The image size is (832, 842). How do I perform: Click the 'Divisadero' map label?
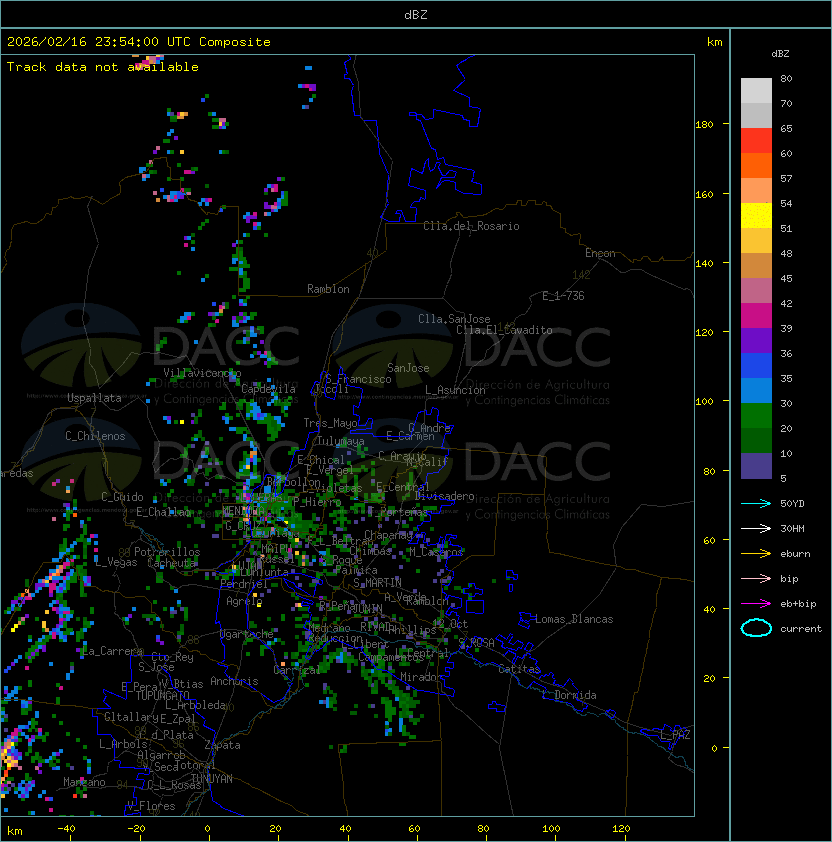[444, 496]
